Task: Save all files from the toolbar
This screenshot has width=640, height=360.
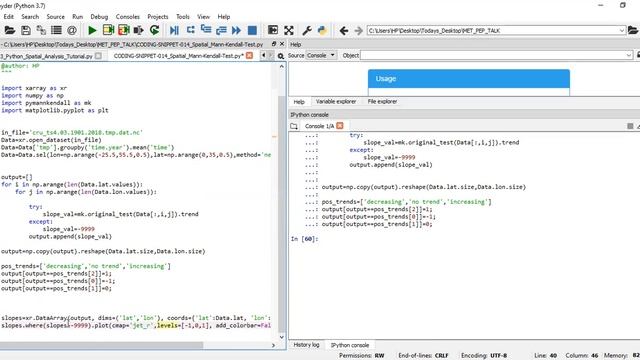Action: (x=41, y=30)
